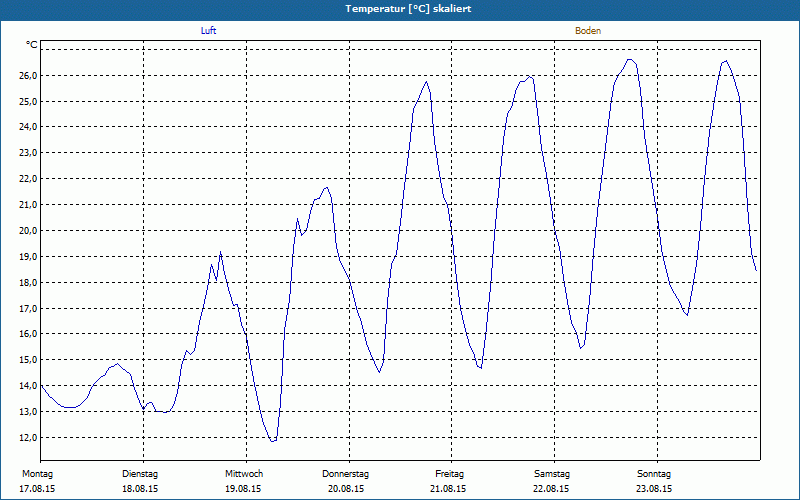Select the 21,0 y-axis value
This screenshot has height=500, width=800.
pyautogui.click(x=28, y=205)
